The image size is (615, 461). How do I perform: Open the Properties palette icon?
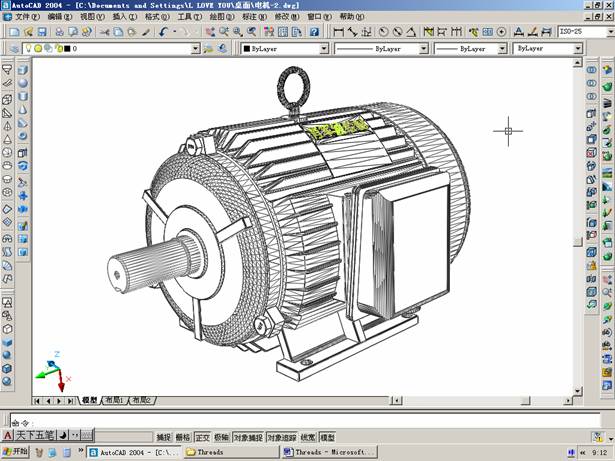tap(269, 32)
